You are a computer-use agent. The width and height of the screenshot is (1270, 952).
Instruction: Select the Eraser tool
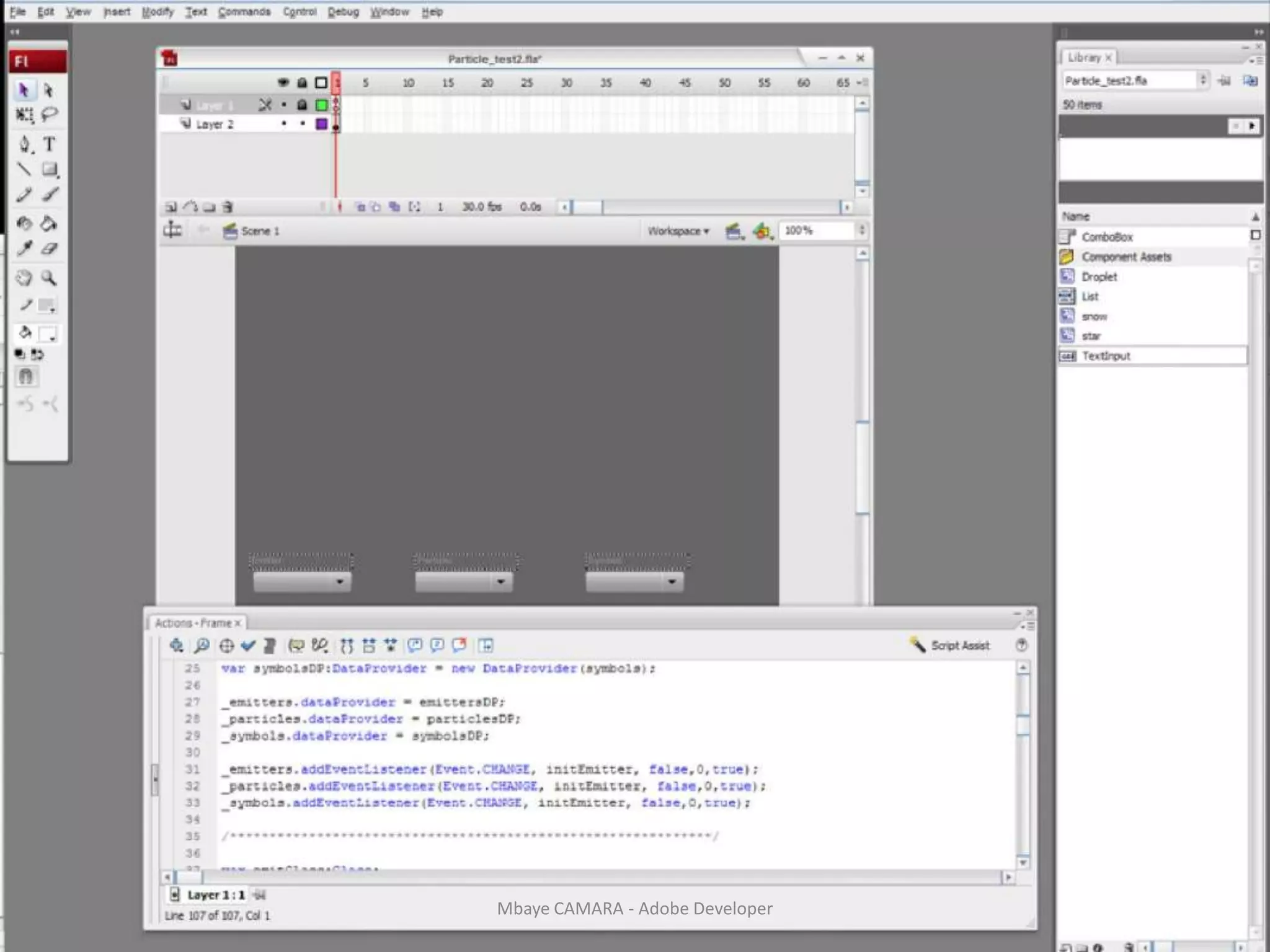pos(50,249)
